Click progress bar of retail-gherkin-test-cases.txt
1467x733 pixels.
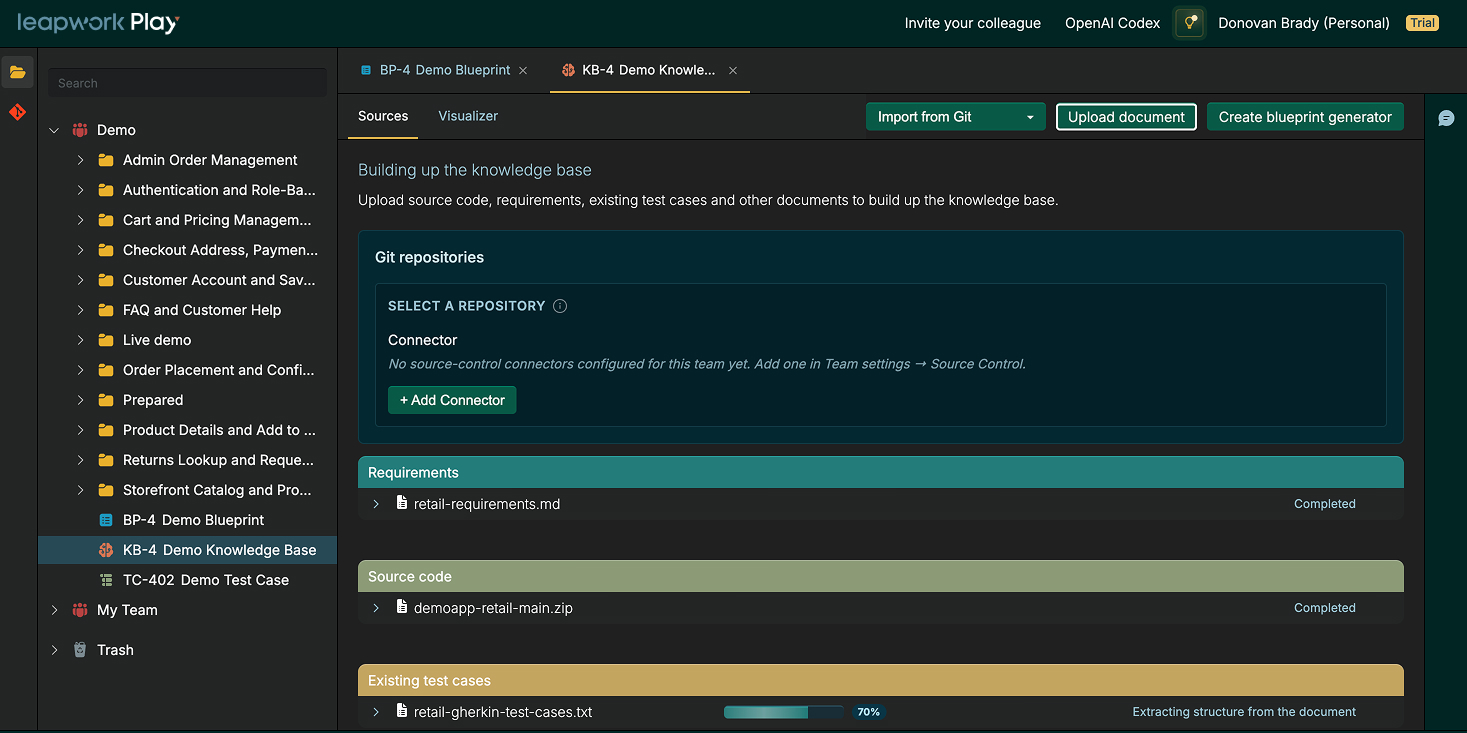783,712
